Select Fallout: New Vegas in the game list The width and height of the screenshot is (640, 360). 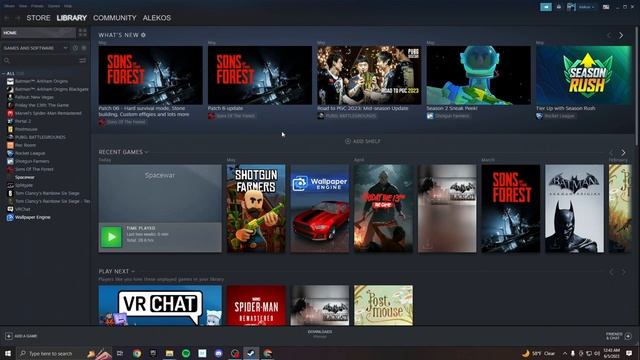point(34,97)
